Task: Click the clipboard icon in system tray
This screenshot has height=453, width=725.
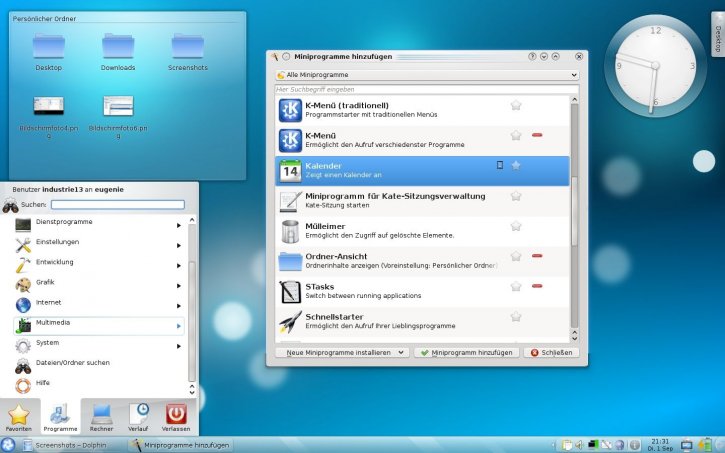Action: [567, 445]
